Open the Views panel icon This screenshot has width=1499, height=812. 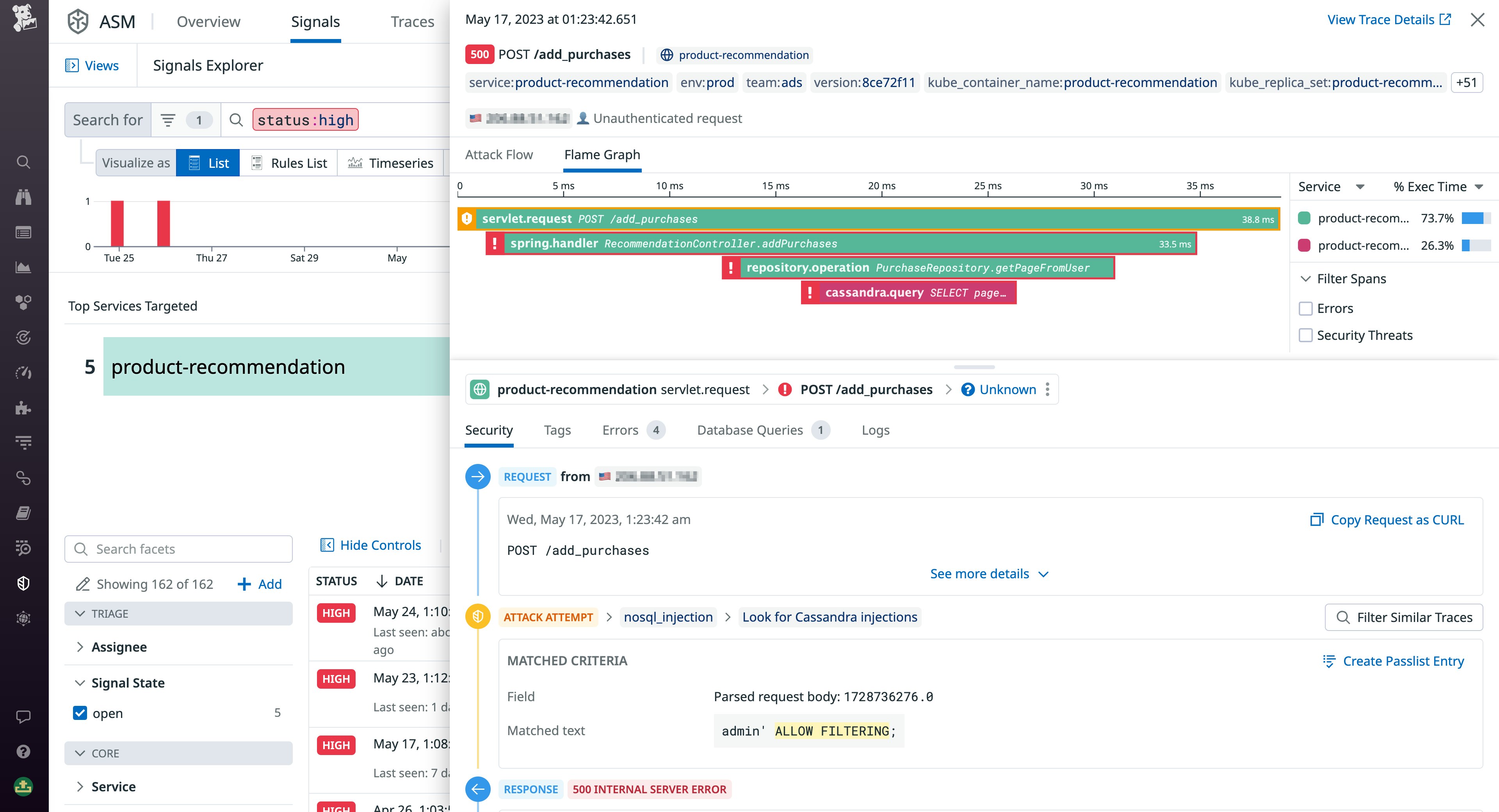(71, 65)
